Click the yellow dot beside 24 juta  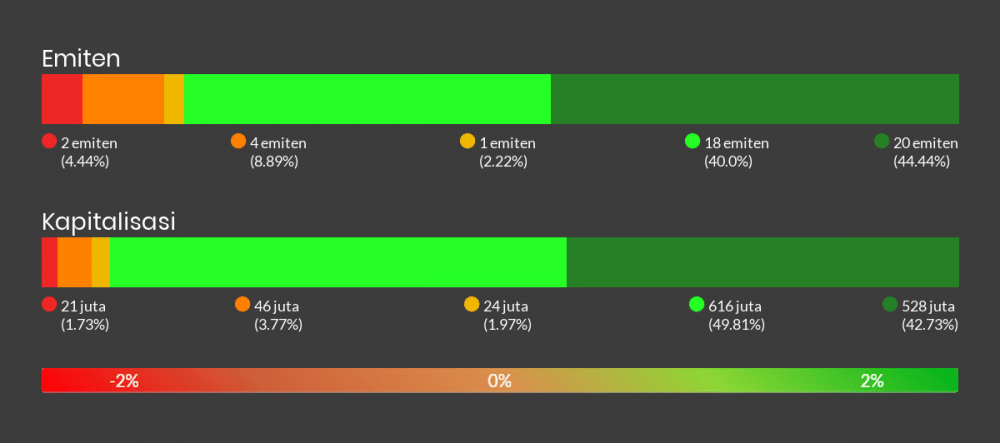coord(472,304)
